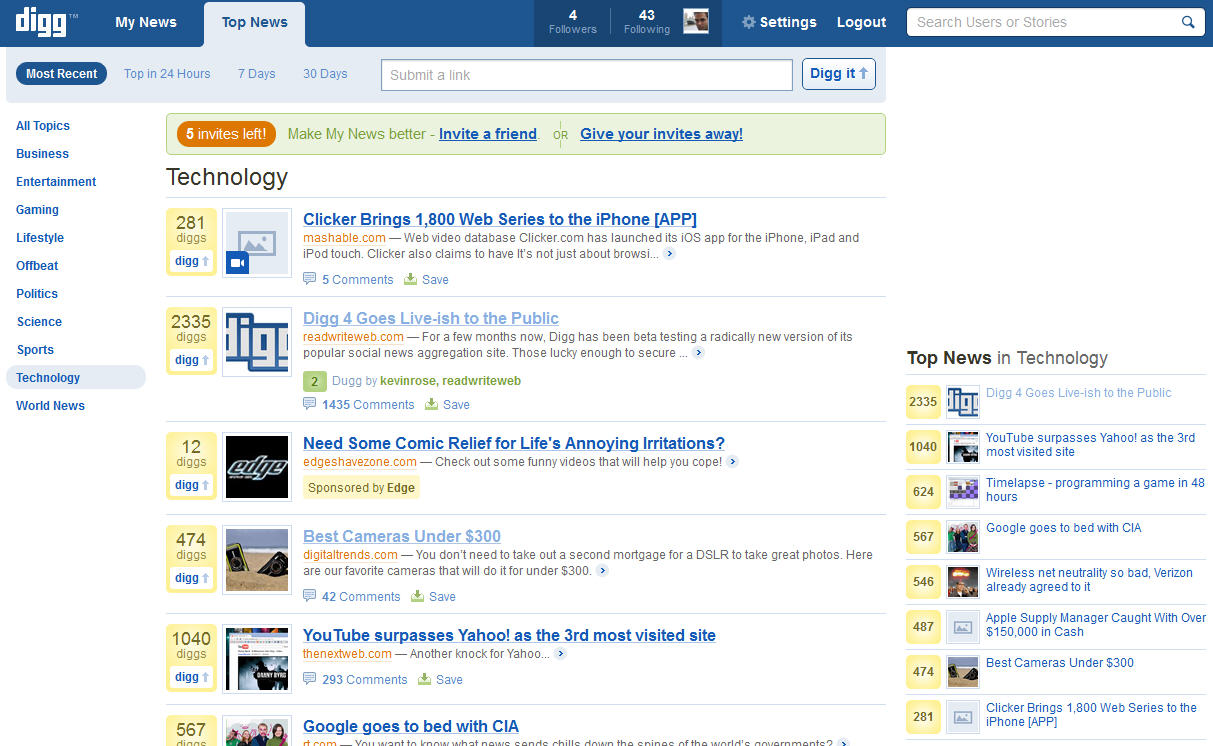Select the Politics topic
This screenshot has height=746, width=1213.
37,294
